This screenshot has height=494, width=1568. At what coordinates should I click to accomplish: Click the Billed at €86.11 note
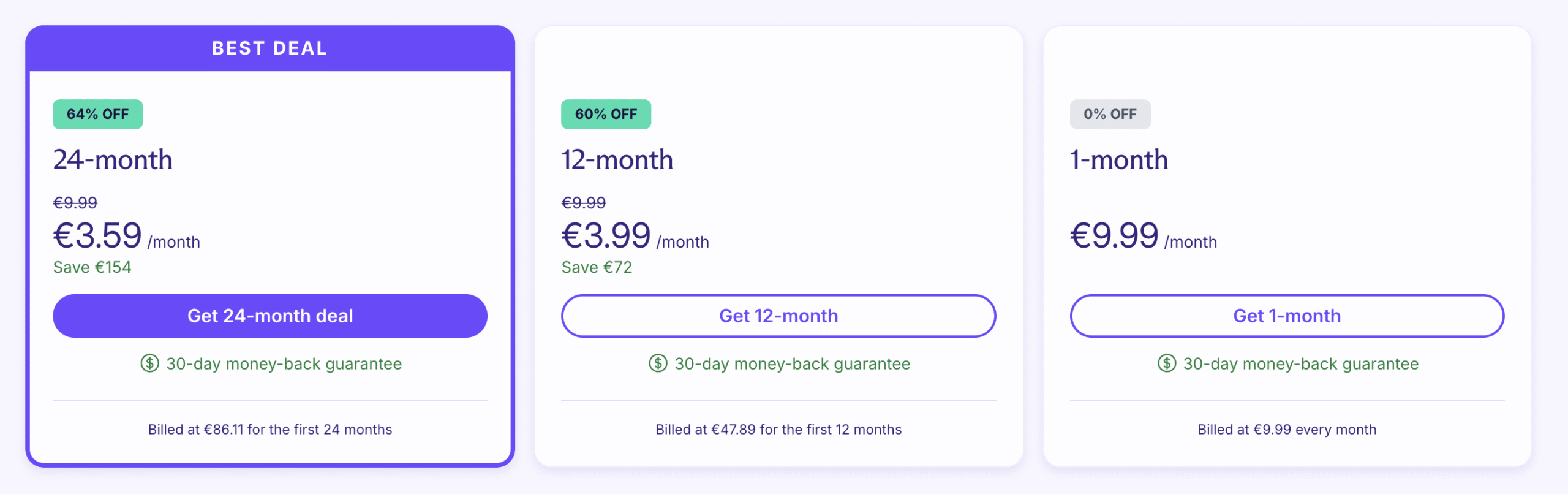pyautogui.click(x=269, y=430)
